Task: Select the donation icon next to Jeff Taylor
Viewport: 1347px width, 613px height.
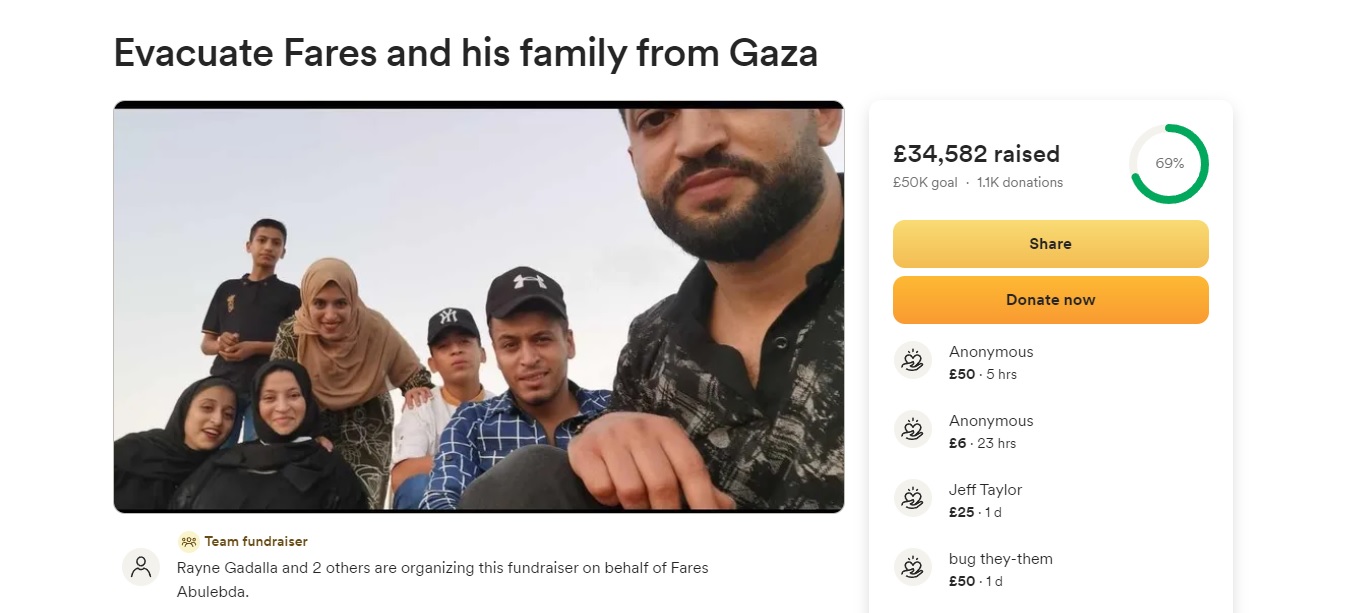Action: (912, 498)
